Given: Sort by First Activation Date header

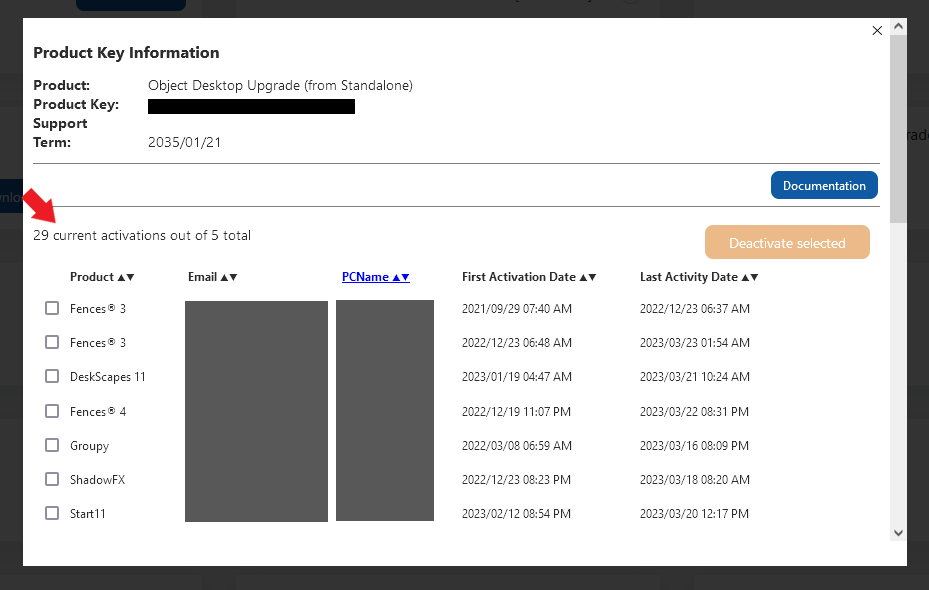Looking at the screenshot, I should tap(529, 277).
